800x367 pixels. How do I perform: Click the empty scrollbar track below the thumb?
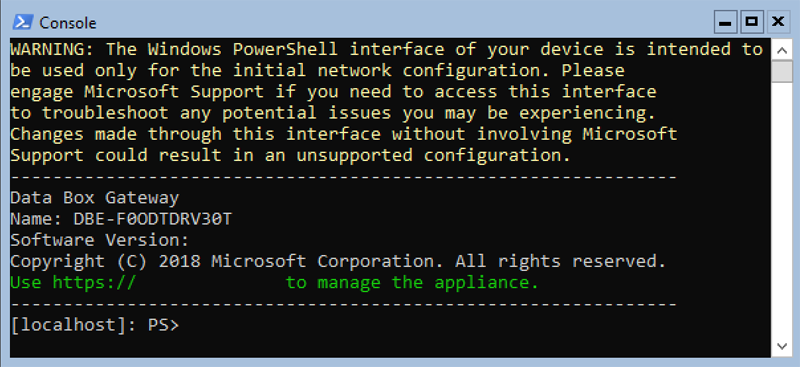tap(782, 209)
